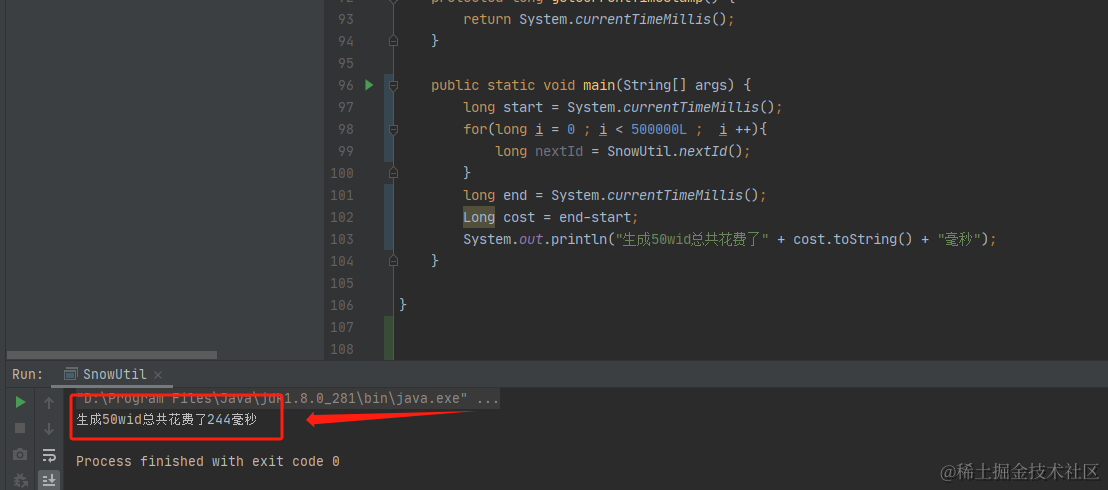Click '500000L' literal in the for loop
Screen dimensions: 1108x490
pyautogui.click(x=659, y=129)
